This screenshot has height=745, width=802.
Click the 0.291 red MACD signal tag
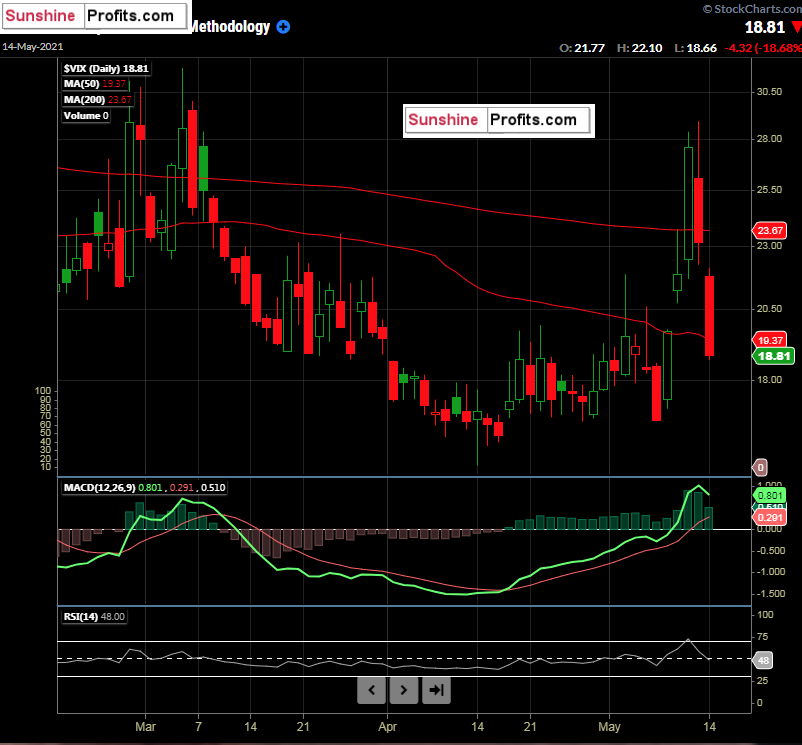coord(769,517)
